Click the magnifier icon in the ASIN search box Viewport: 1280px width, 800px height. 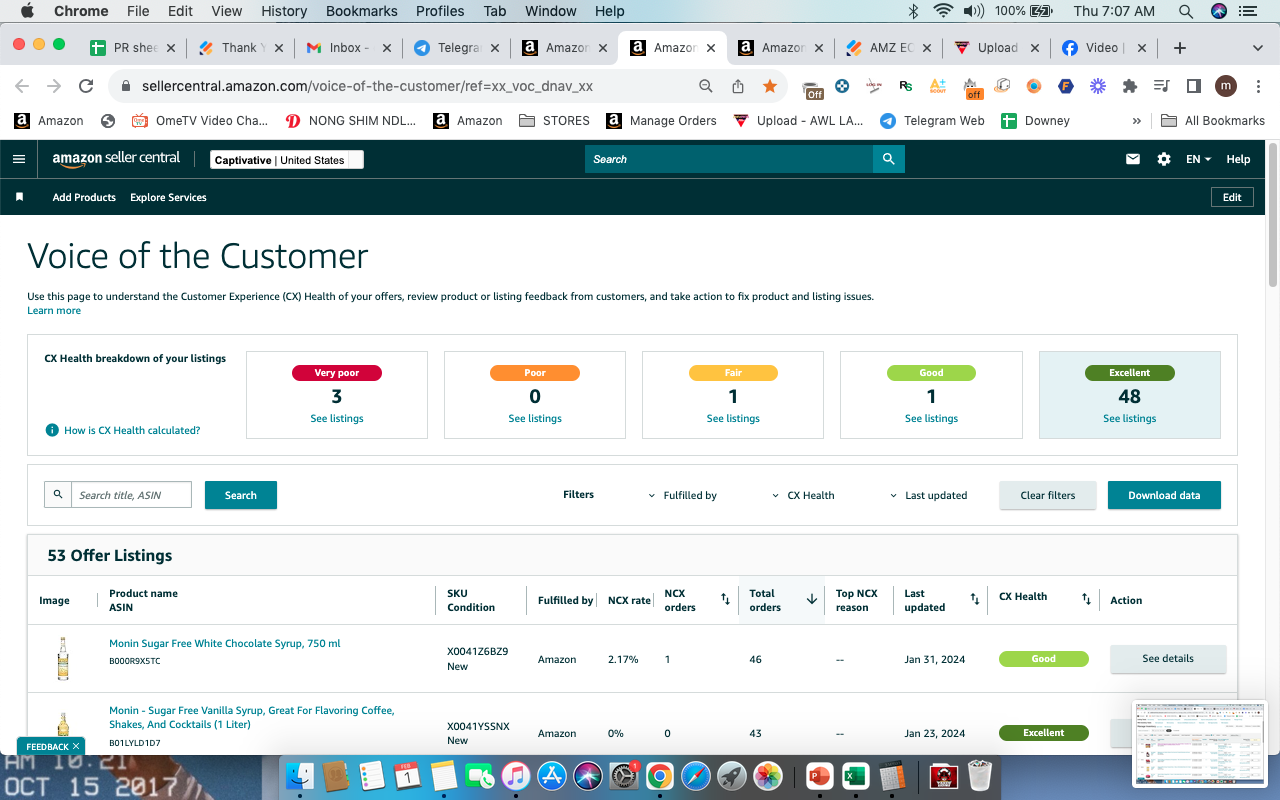point(58,495)
